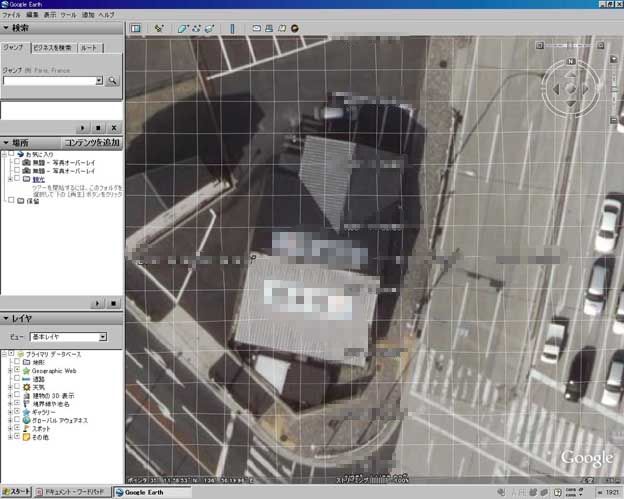Click the Google Earth title bar icon

pyautogui.click(x=4, y=4)
